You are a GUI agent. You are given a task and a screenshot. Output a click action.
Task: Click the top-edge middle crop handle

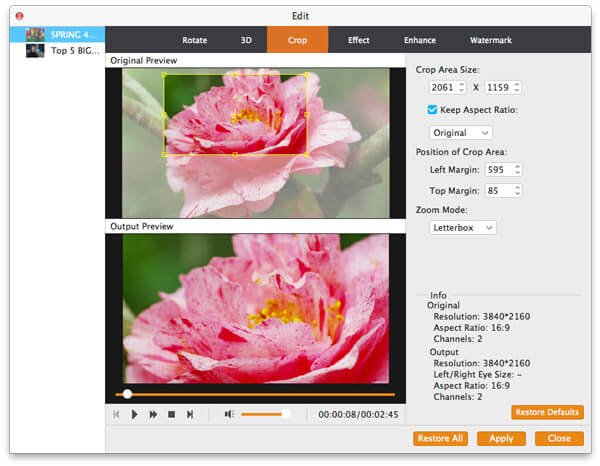[x=235, y=74]
